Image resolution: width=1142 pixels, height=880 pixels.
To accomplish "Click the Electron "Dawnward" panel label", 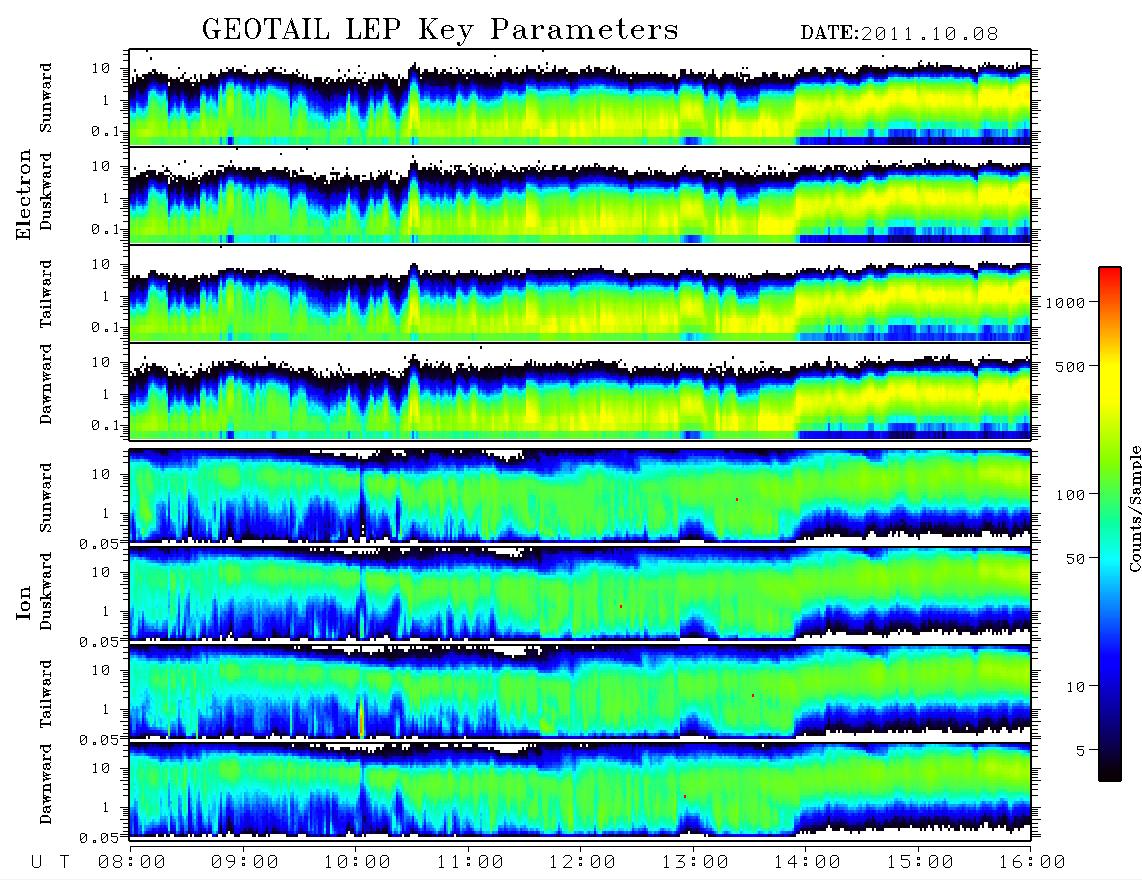I will point(46,384).
